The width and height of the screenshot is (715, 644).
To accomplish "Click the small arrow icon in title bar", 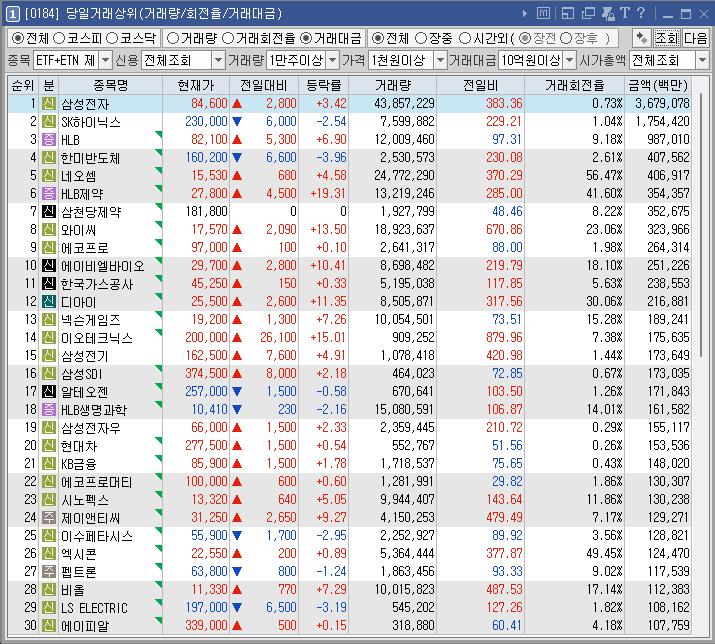I will tap(525, 14).
